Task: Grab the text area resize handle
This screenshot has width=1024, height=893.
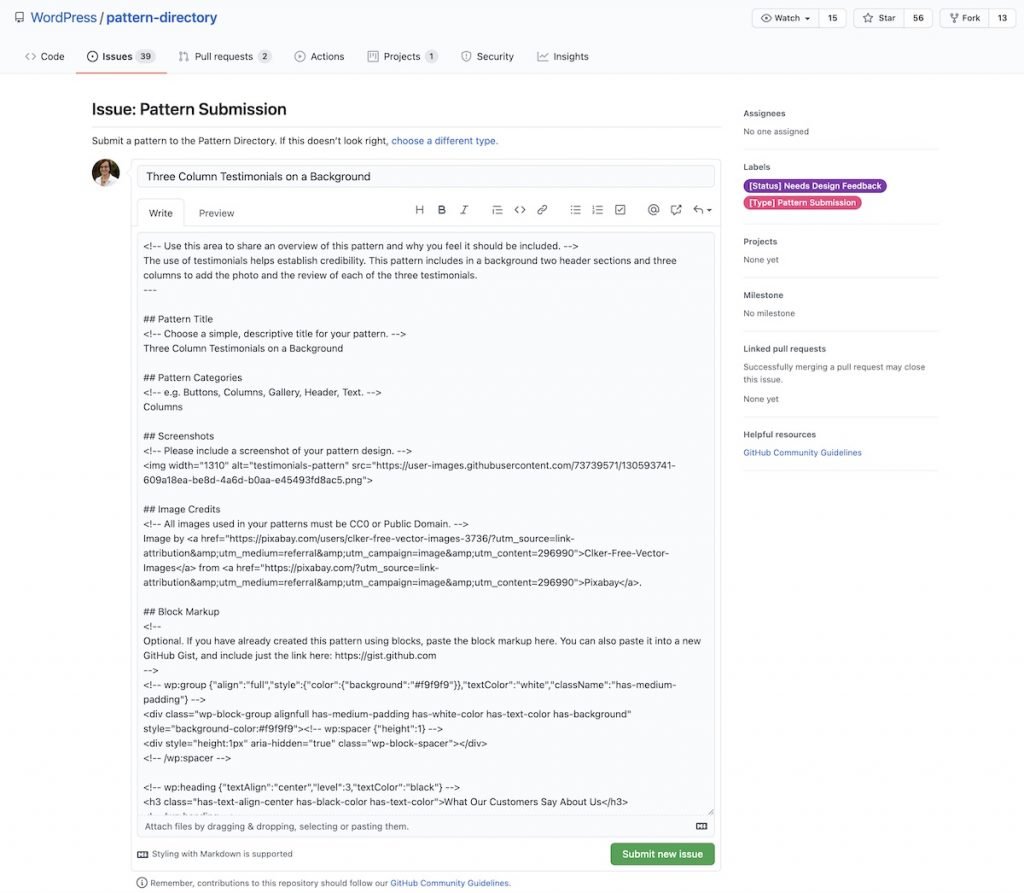Action: pyautogui.click(x=711, y=811)
